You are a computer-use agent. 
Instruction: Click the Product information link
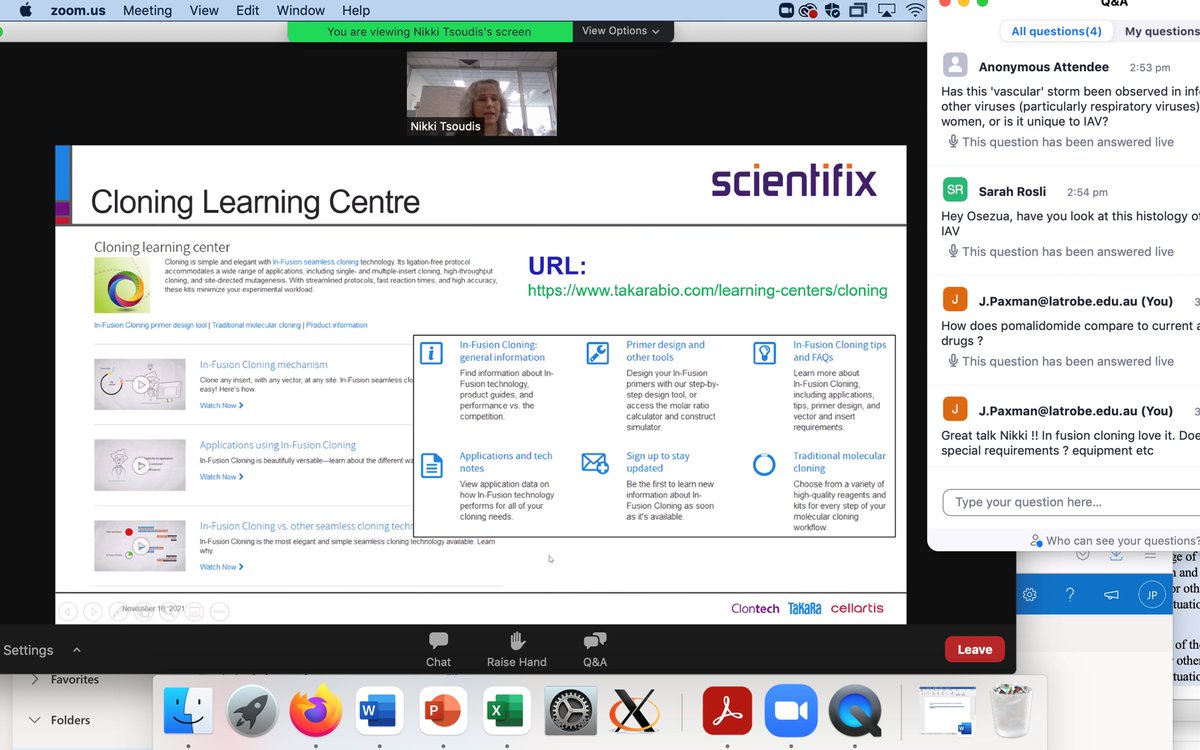[x=337, y=325]
